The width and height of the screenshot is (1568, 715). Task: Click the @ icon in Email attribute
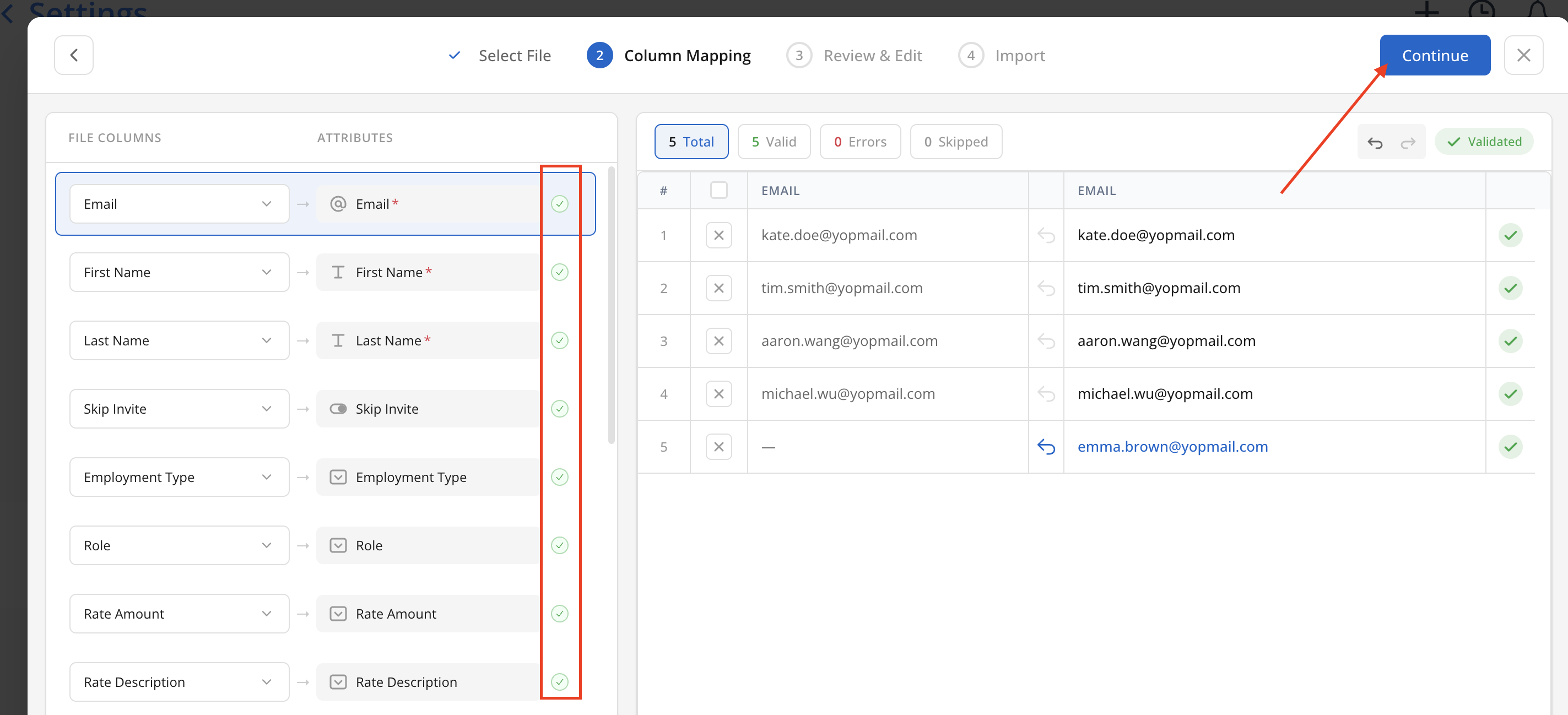pyautogui.click(x=338, y=204)
